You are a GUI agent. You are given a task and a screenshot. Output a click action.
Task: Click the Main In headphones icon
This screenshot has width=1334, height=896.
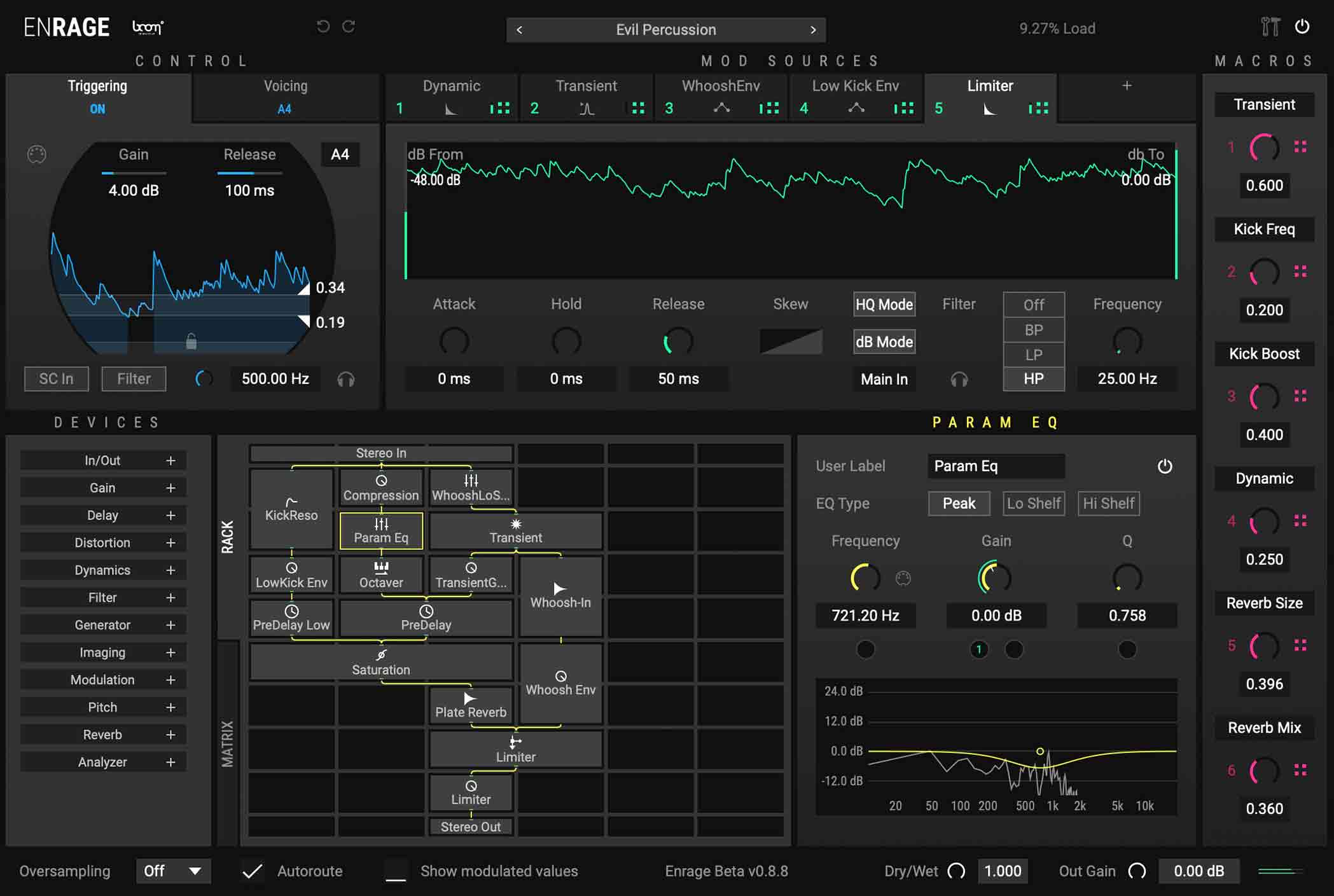959,380
